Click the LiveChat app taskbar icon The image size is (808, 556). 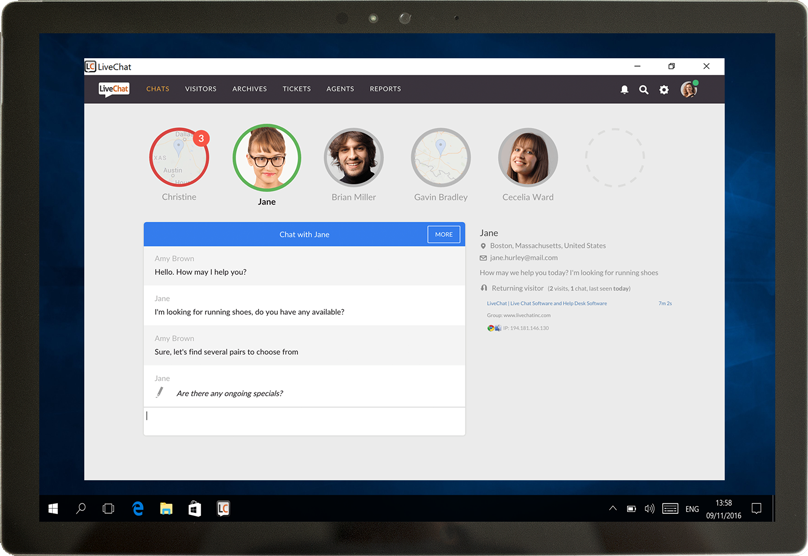point(223,509)
